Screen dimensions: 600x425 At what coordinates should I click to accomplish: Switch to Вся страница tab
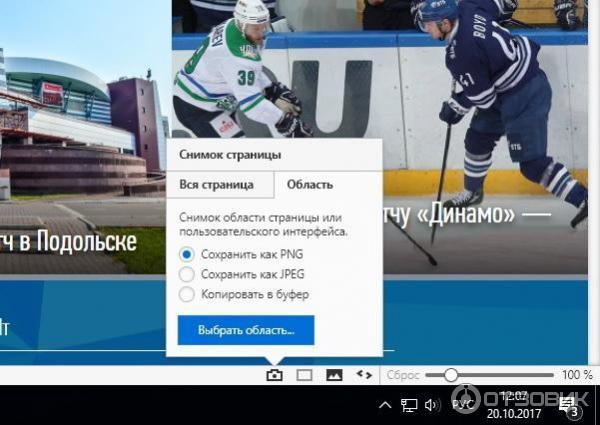click(x=220, y=185)
